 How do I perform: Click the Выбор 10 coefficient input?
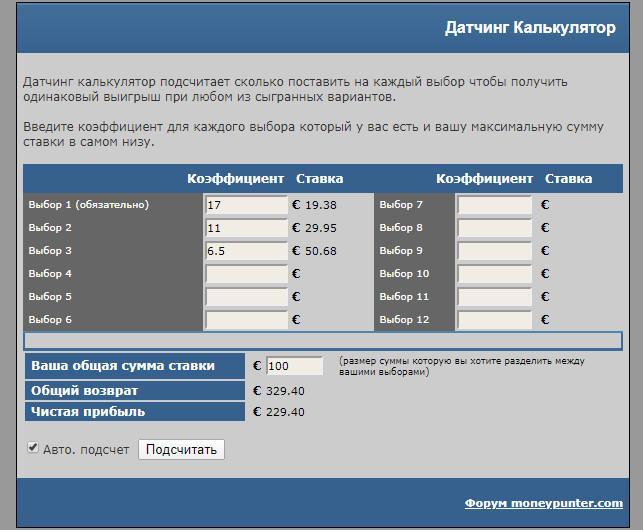coord(494,274)
